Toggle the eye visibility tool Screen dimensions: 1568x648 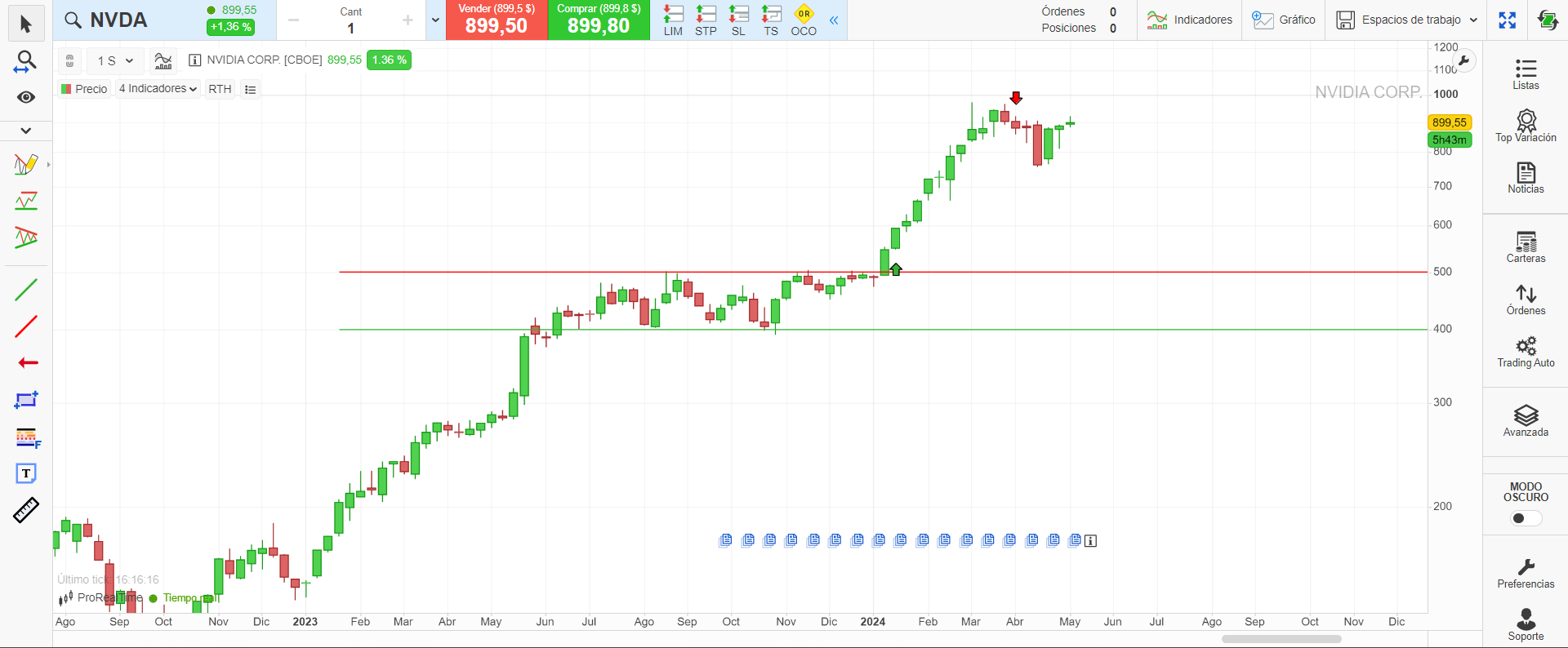tap(26, 97)
